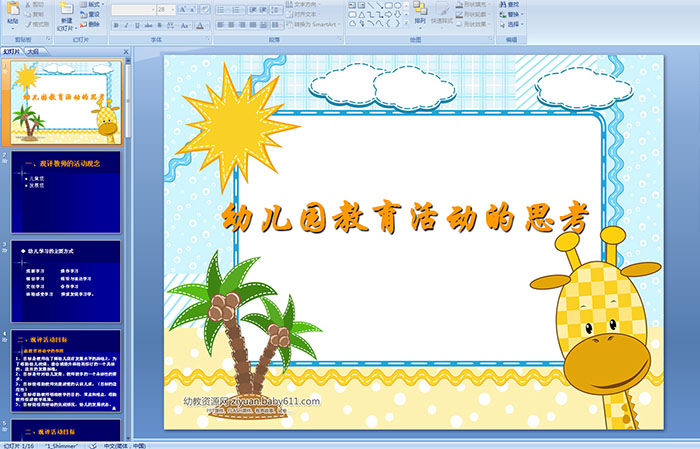Screen dimensions: 700x449
Task: Click the Reset (重设) slide button
Action: pos(90,14)
